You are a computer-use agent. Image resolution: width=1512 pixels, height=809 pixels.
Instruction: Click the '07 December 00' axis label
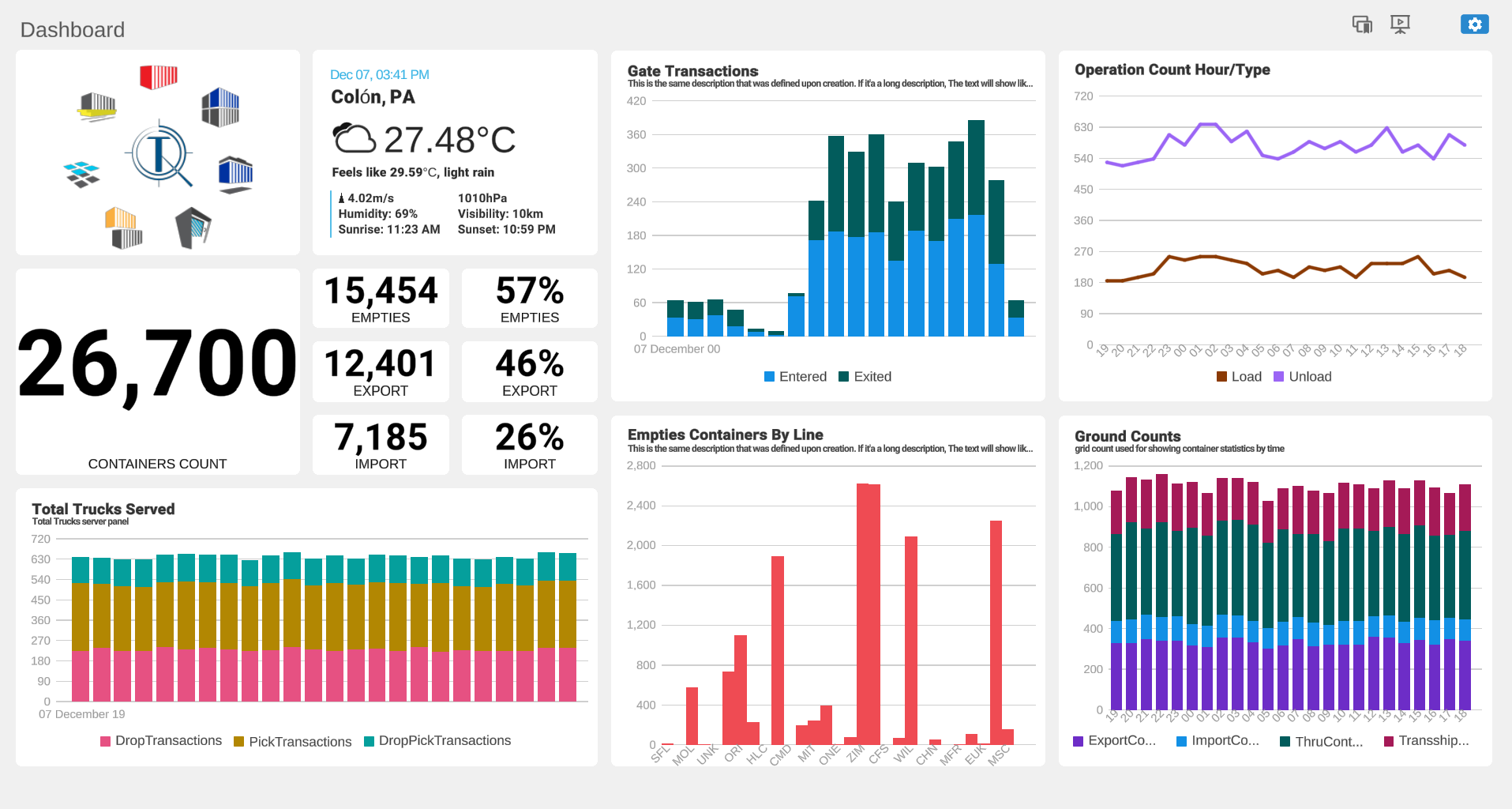click(x=677, y=349)
